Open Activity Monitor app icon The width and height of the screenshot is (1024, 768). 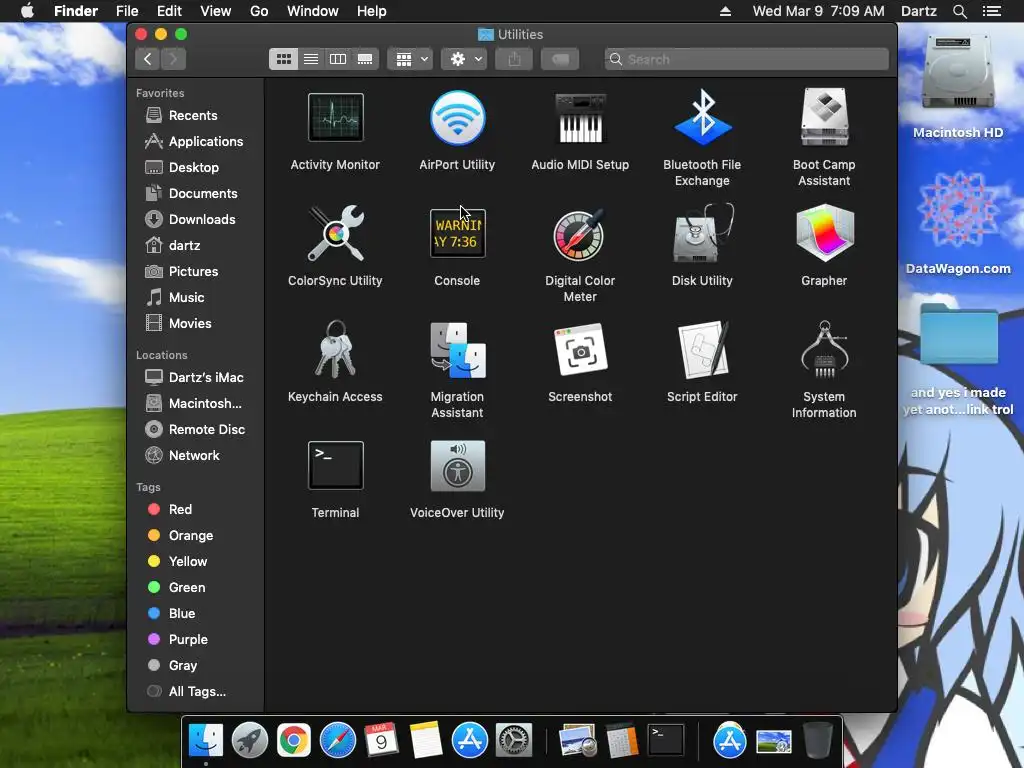(335, 118)
